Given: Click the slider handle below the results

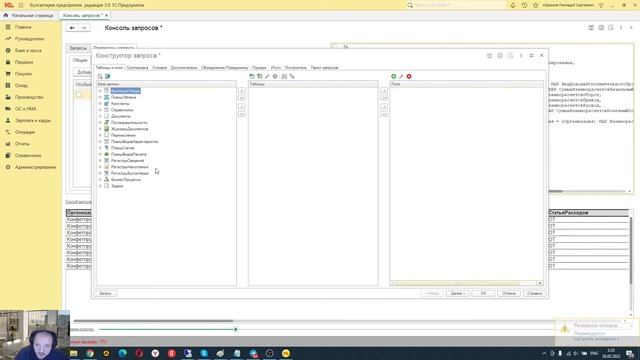Looking at the screenshot, I should [236, 329].
